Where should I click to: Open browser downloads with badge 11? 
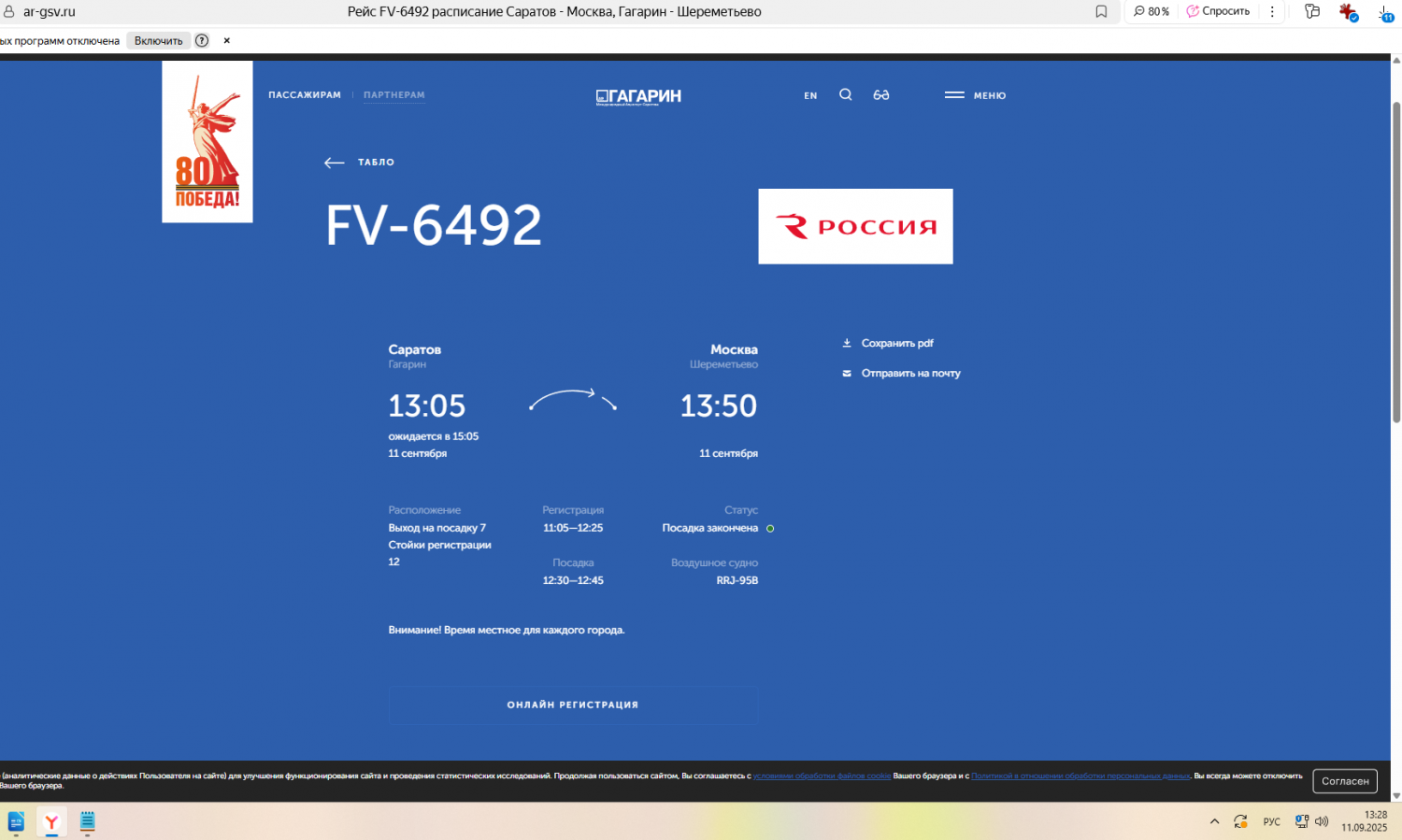pyautogui.click(x=1385, y=13)
